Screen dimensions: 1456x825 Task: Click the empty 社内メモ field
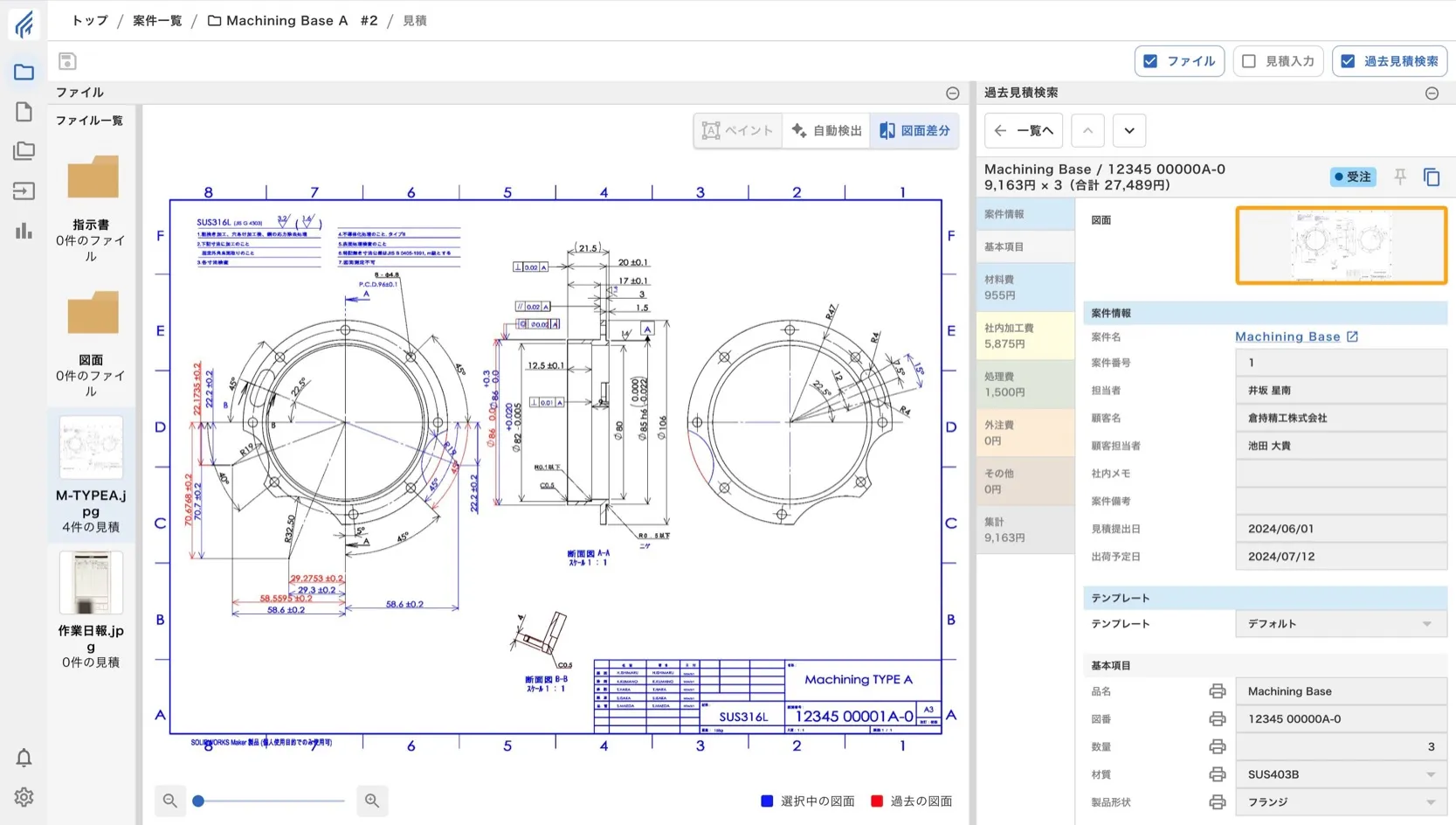click(x=1341, y=474)
